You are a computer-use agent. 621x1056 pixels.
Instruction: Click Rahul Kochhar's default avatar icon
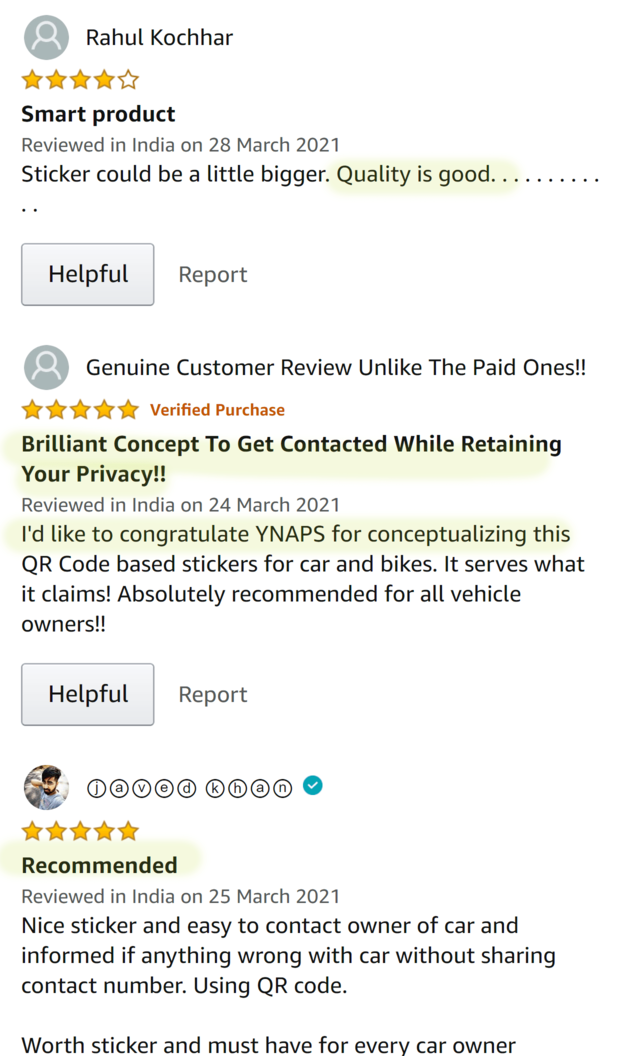pyautogui.click(x=46, y=37)
